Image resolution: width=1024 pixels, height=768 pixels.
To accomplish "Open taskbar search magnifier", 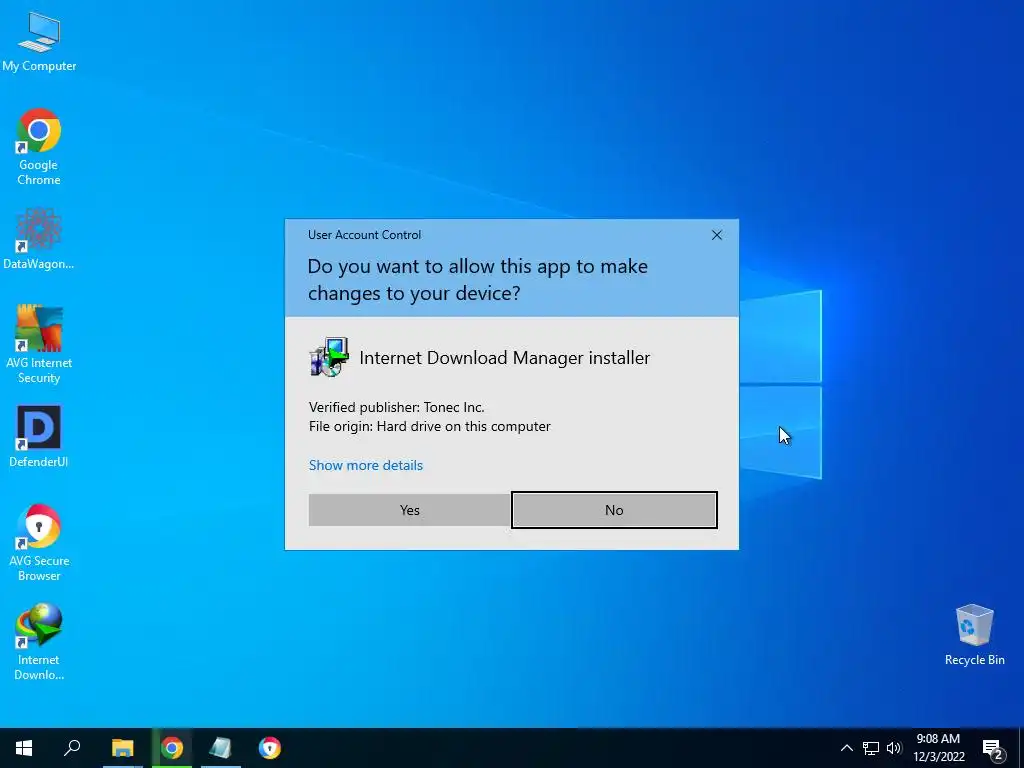I will (72, 748).
